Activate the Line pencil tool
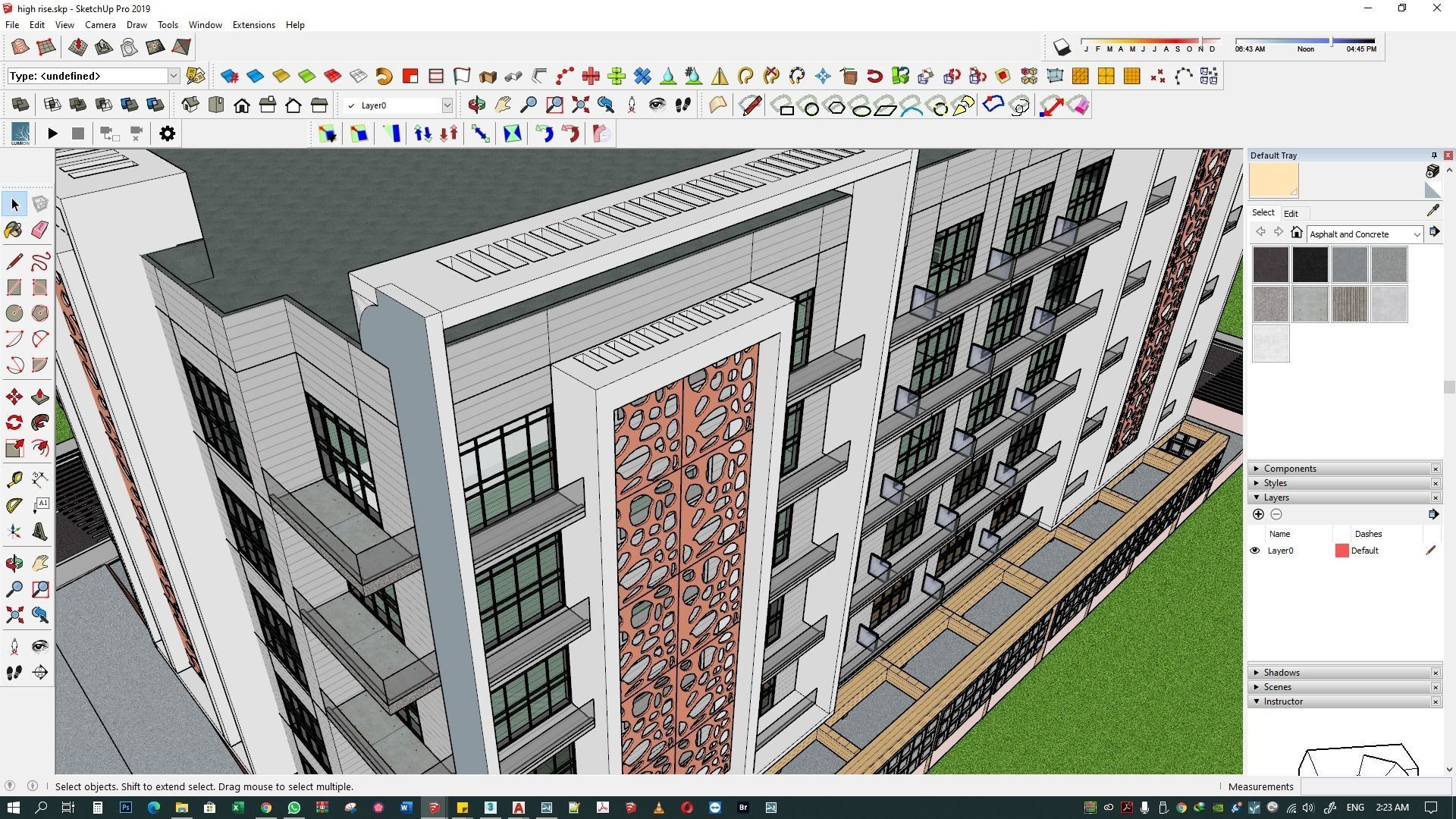The height and width of the screenshot is (819, 1456). 14,262
